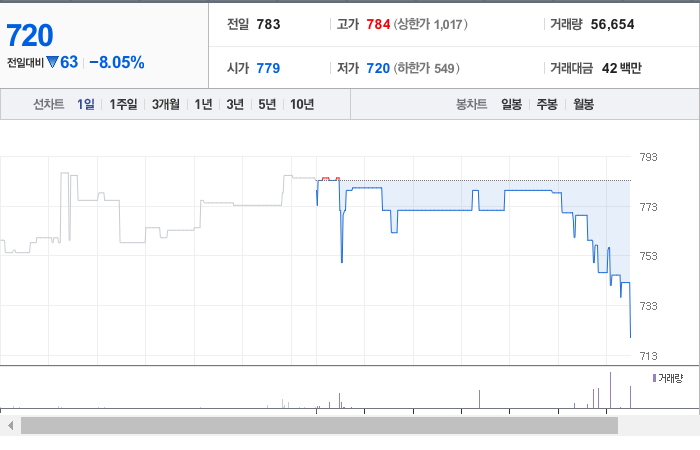700x450 pixels.
Task: Open the 일봉 candlestick chart
Action: click(x=511, y=104)
